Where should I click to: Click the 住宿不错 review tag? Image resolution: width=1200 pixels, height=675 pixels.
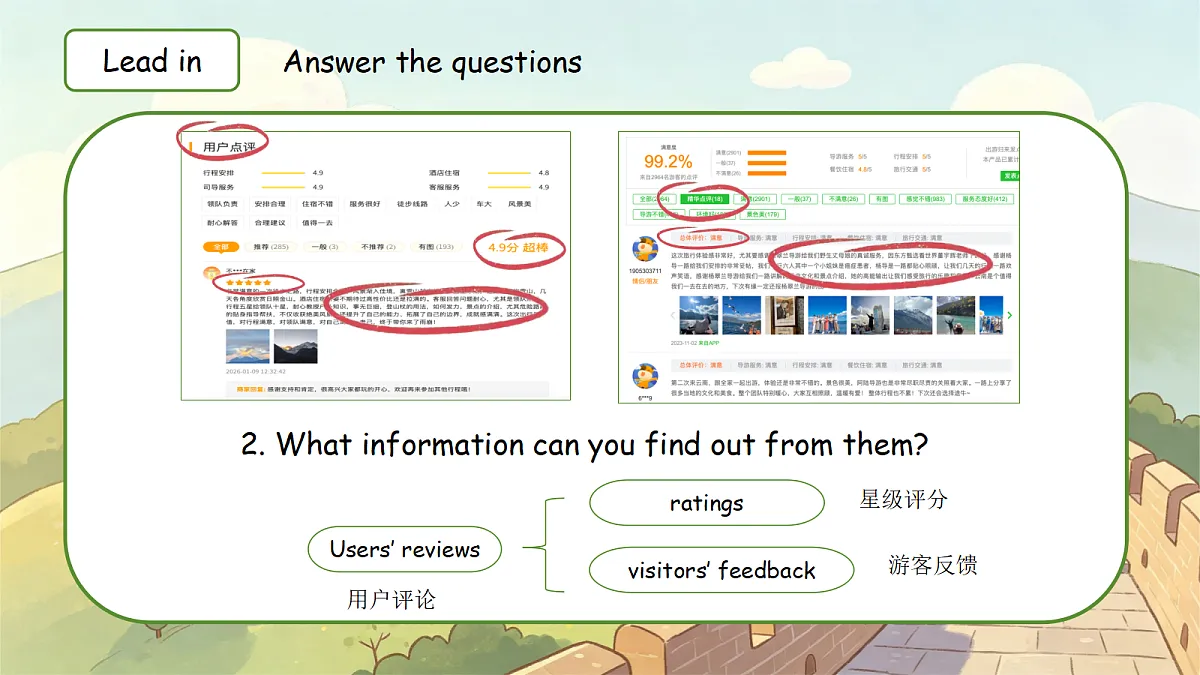tap(317, 204)
